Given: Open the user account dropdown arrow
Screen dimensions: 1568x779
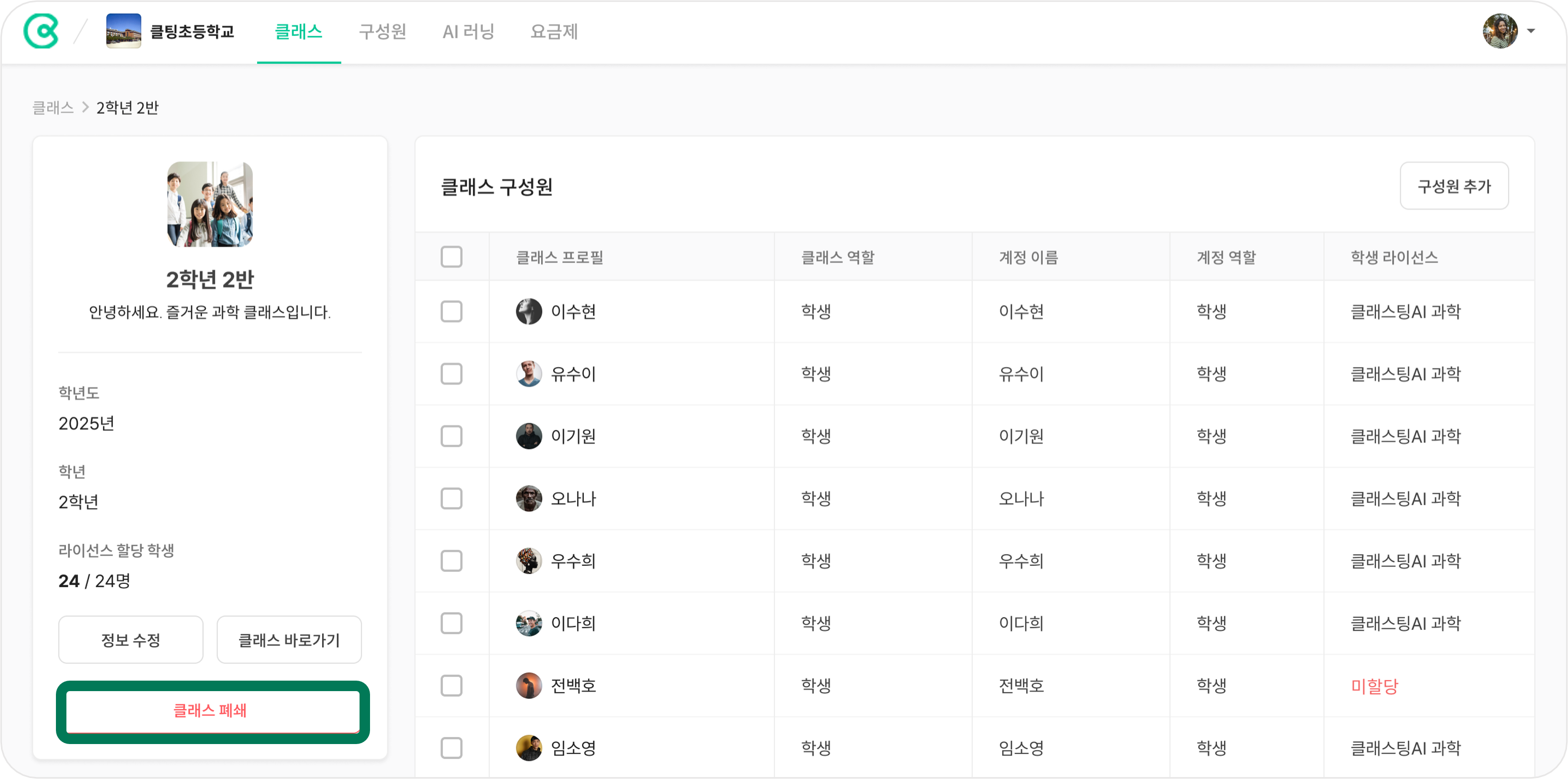Looking at the screenshot, I should [1530, 31].
